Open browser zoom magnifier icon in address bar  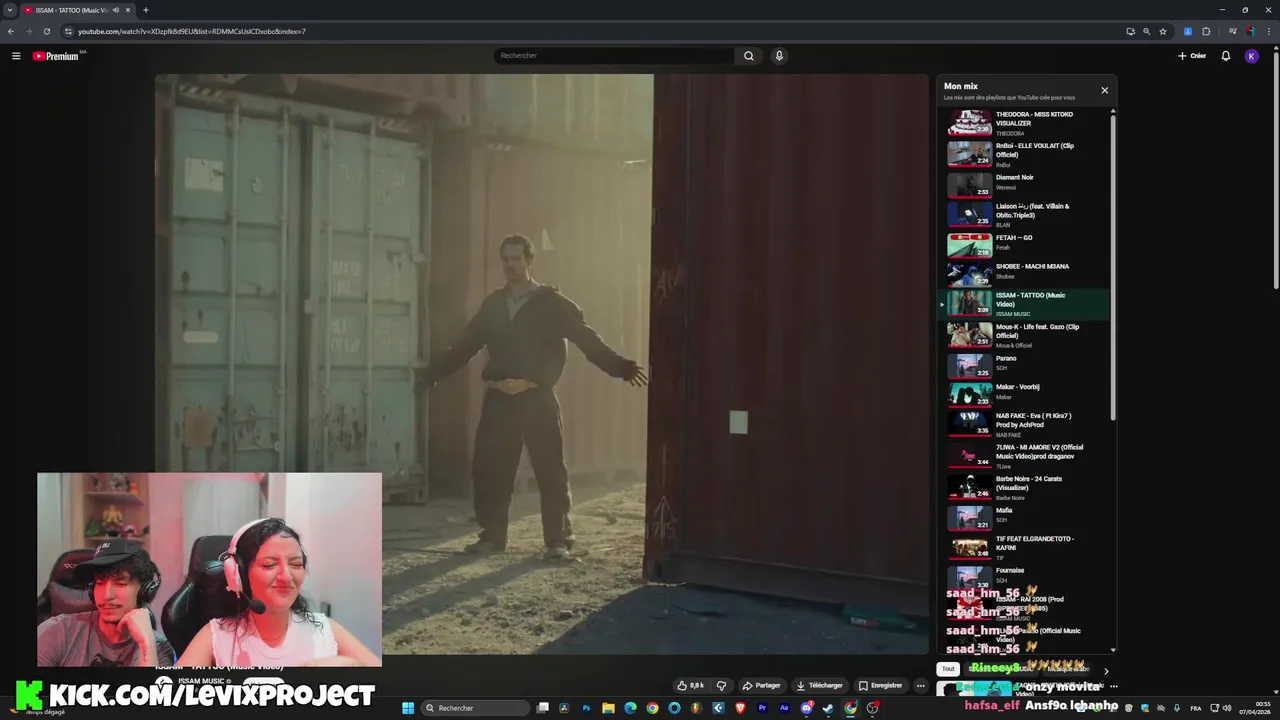click(x=1147, y=31)
